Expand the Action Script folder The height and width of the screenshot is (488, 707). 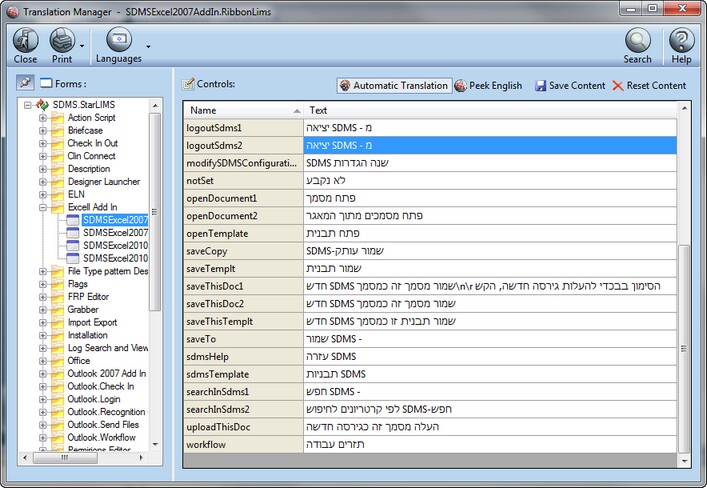point(43,118)
